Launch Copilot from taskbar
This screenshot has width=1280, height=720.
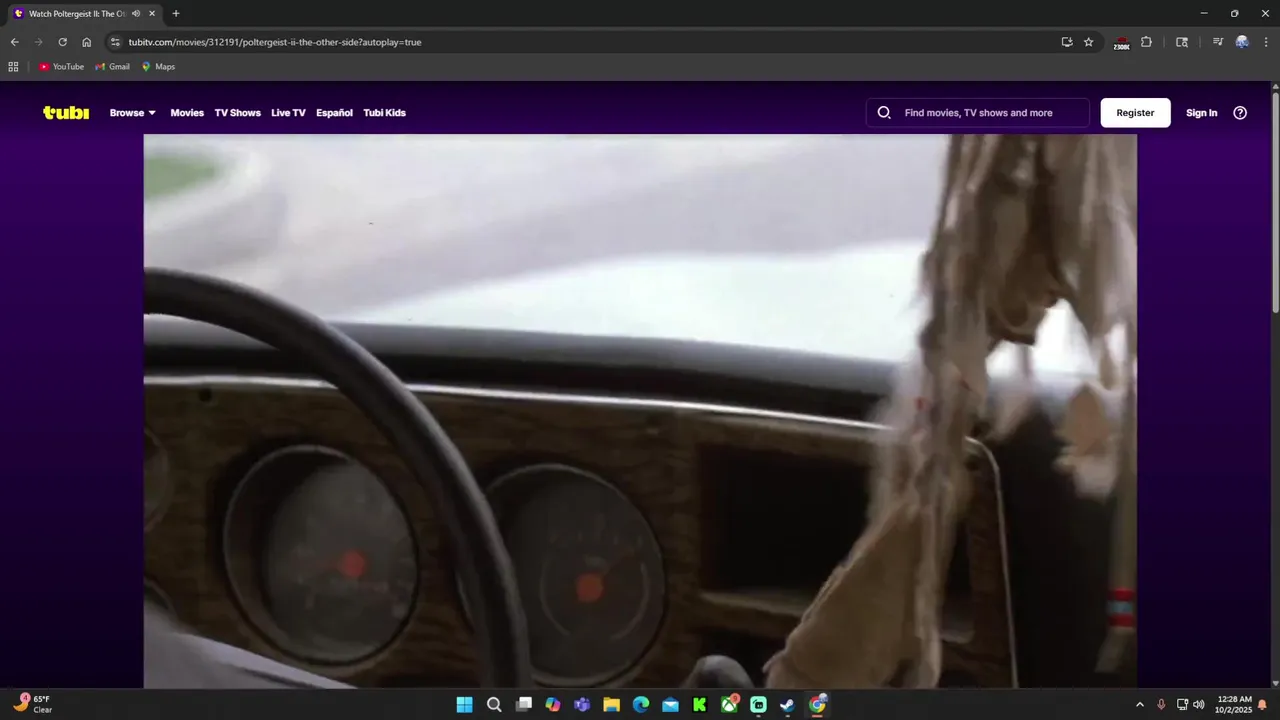[553, 705]
